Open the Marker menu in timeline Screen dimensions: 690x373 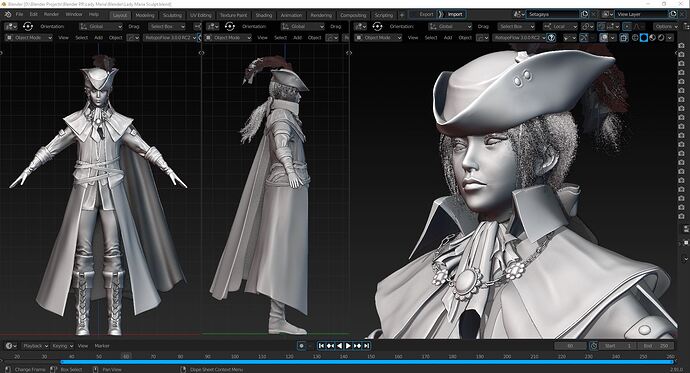(x=102, y=346)
